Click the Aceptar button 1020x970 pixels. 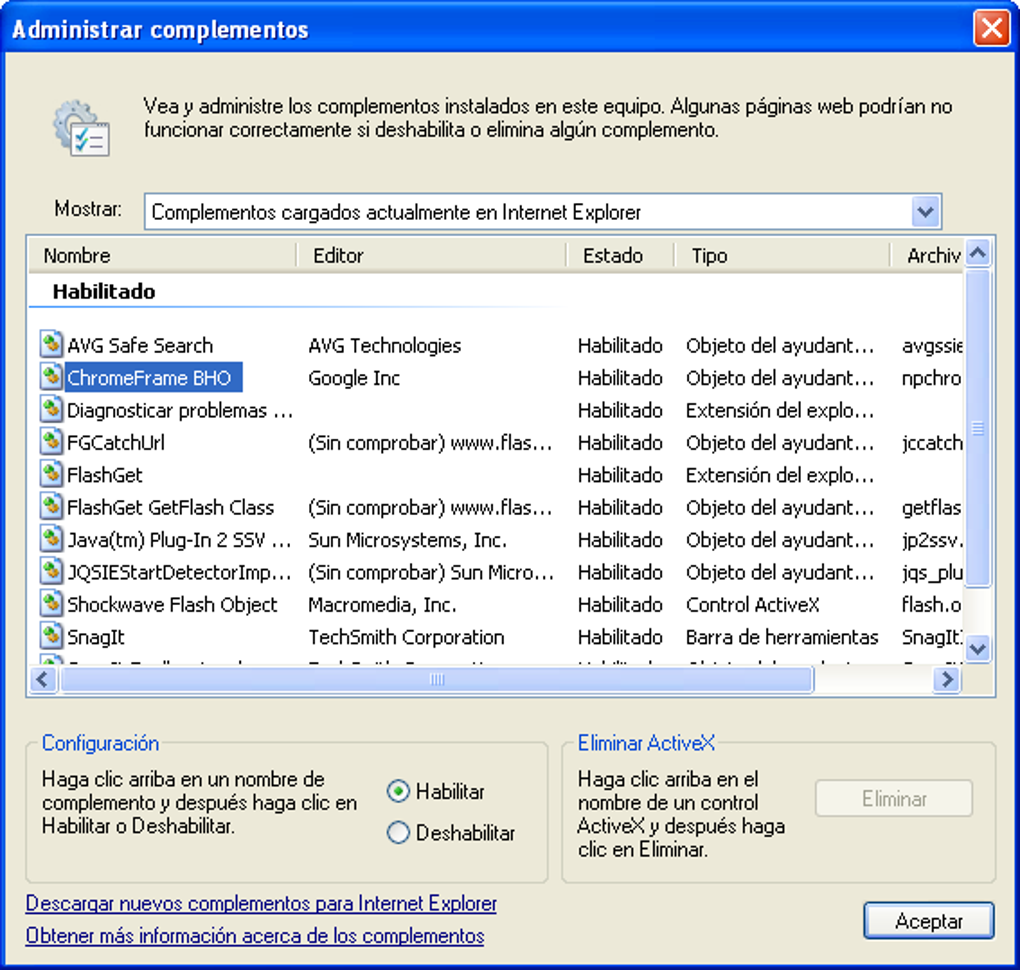(x=929, y=921)
